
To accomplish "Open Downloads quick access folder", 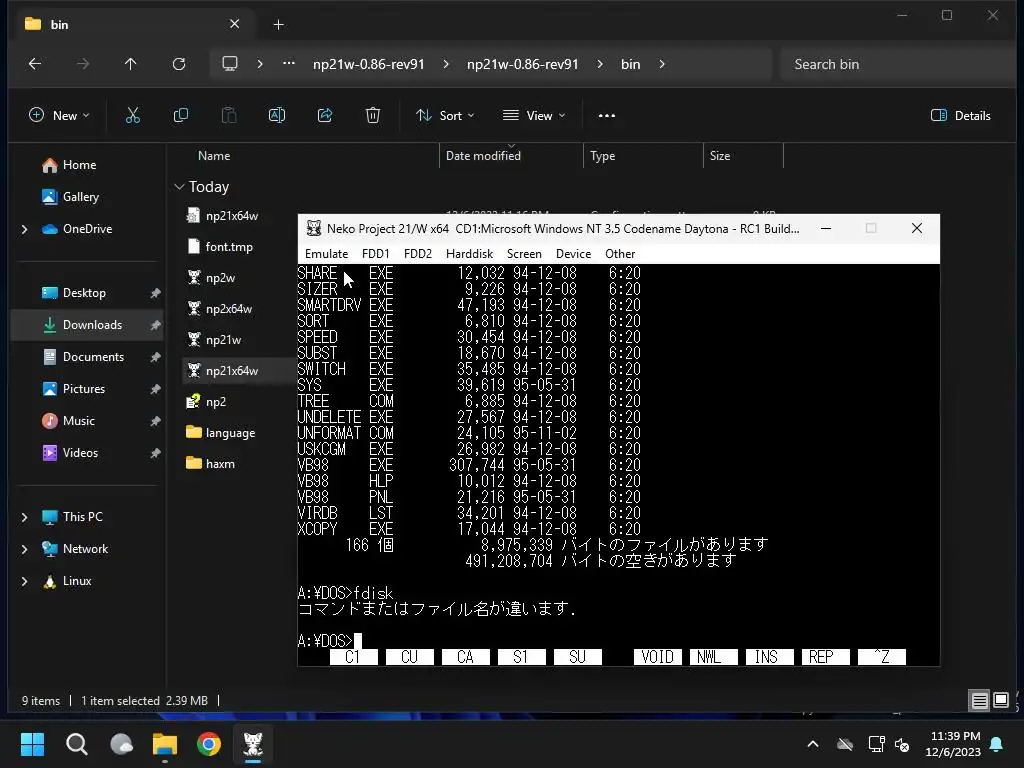I will click(x=92, y=325).
